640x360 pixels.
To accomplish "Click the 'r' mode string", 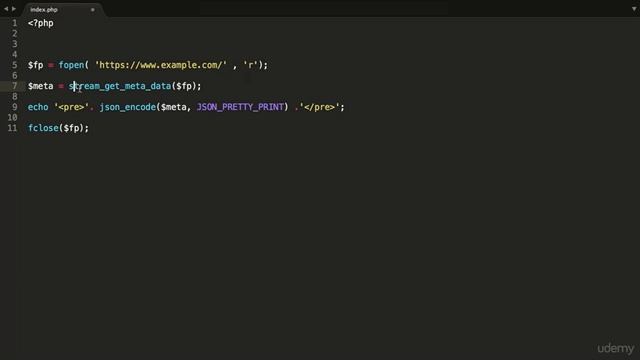I will (x=251, y=65).
